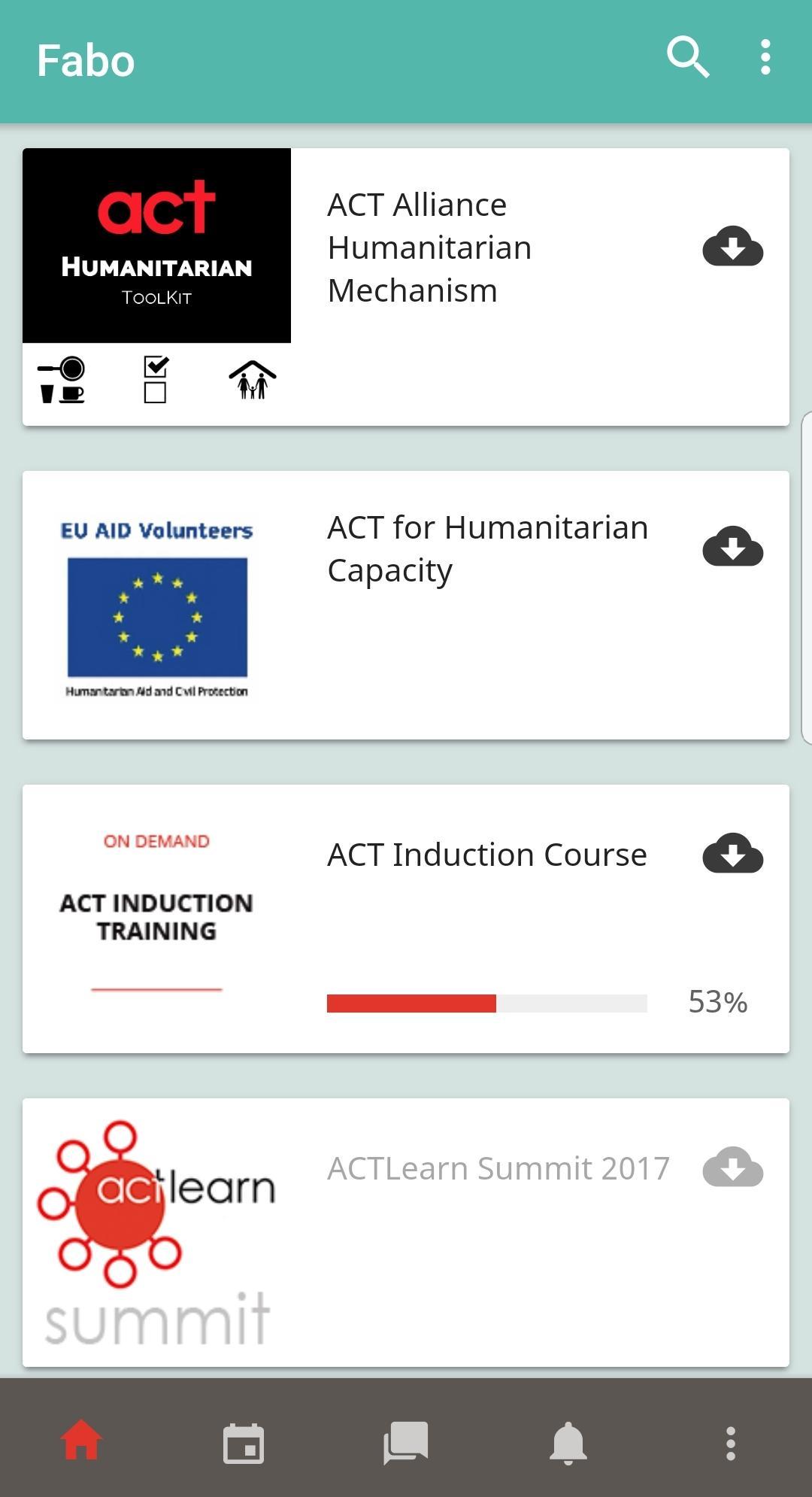
Task: Open the ACT for Humanitarian Capacity title
Action: point(487,548)
